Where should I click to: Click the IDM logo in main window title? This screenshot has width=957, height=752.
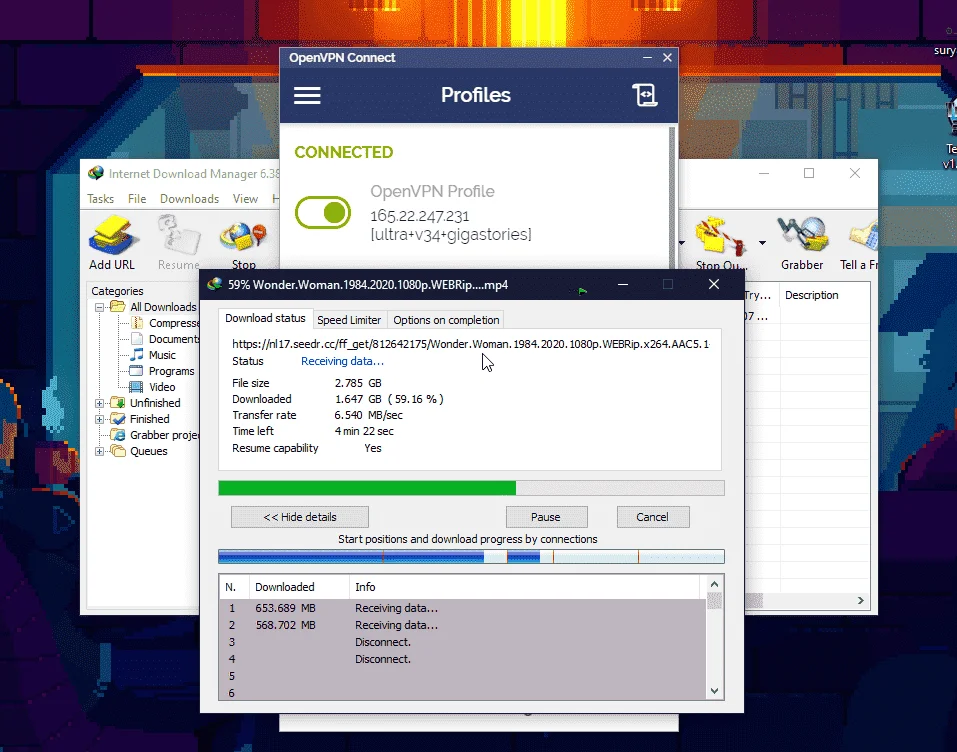click(x=96, y=173)
